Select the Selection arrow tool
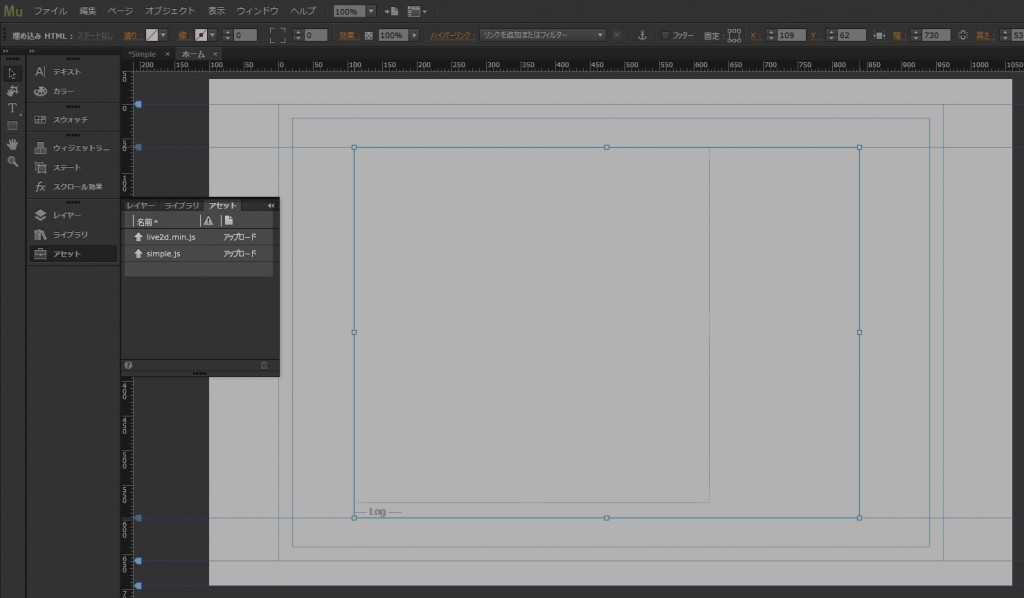 [x=12, y=74]
